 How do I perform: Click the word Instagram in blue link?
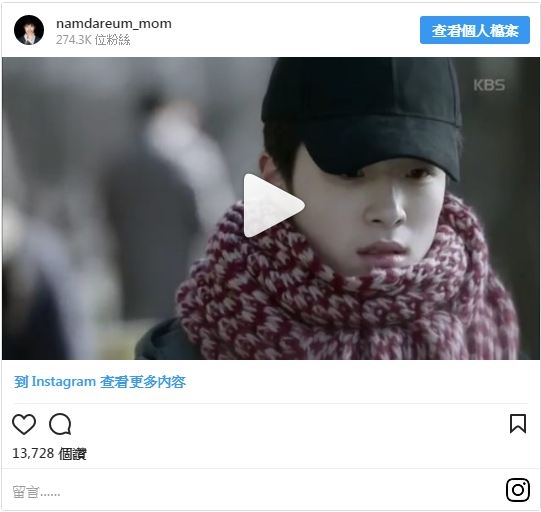click(x=64, y=382)
